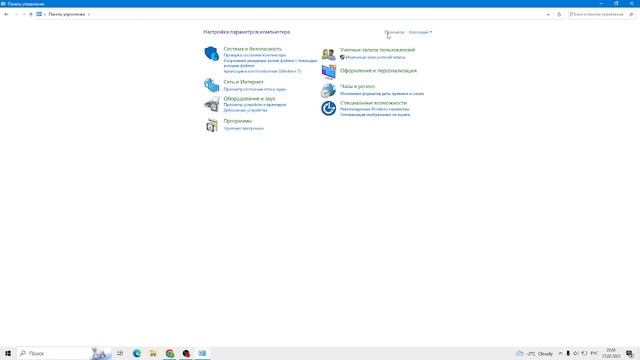This screenshot has width=640, height=360.
Task: Open the User Accounts icon
Action: 328,54
